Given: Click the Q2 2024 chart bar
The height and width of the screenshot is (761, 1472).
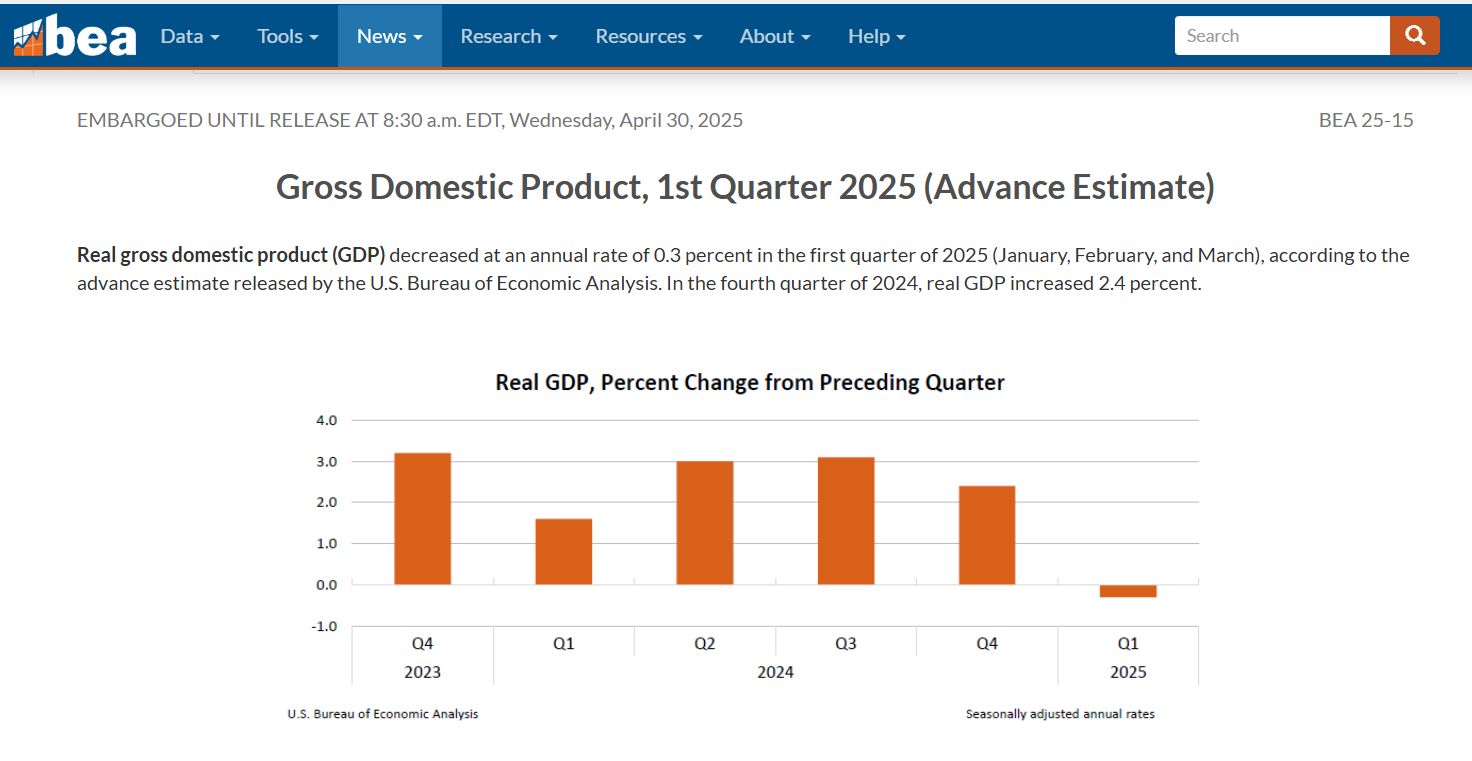Looking at the screenshot, I should (x=705, y=522).
